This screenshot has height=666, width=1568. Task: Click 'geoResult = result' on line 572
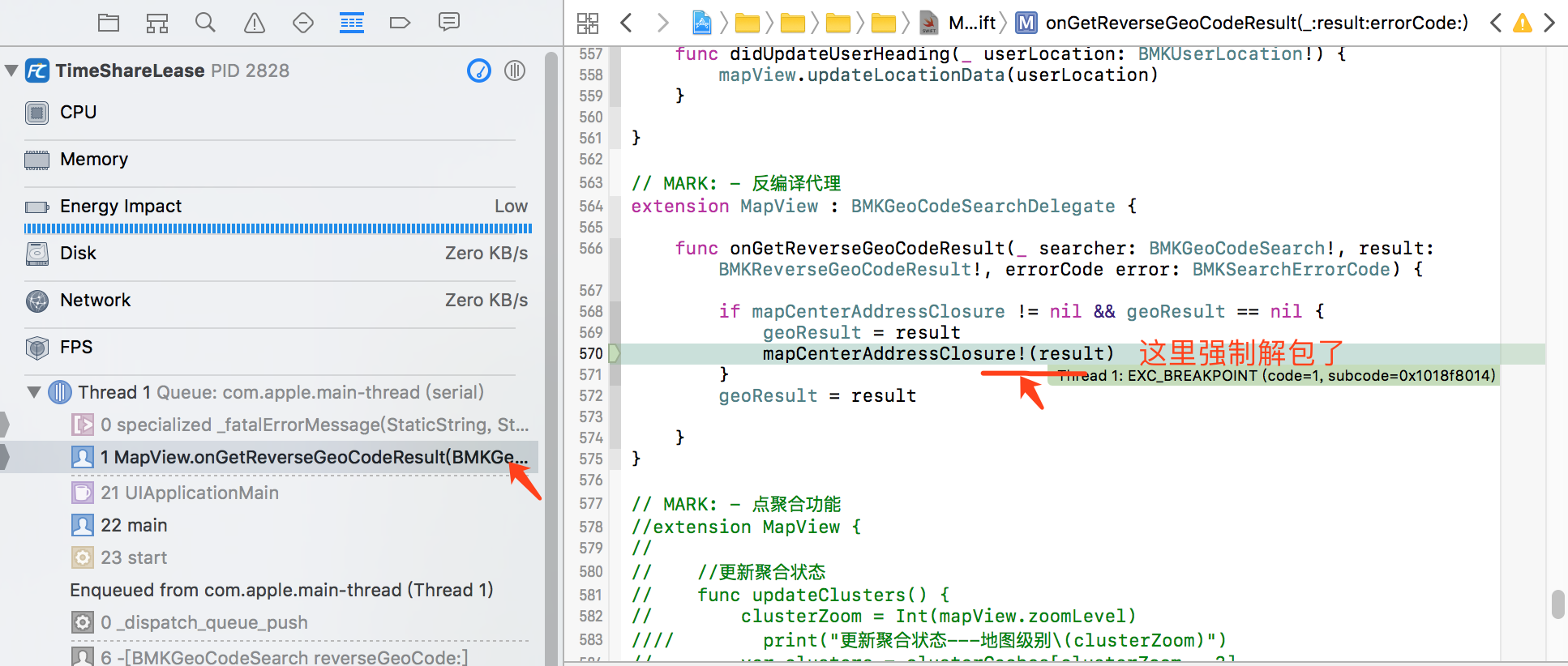click(x=817, y=396)
